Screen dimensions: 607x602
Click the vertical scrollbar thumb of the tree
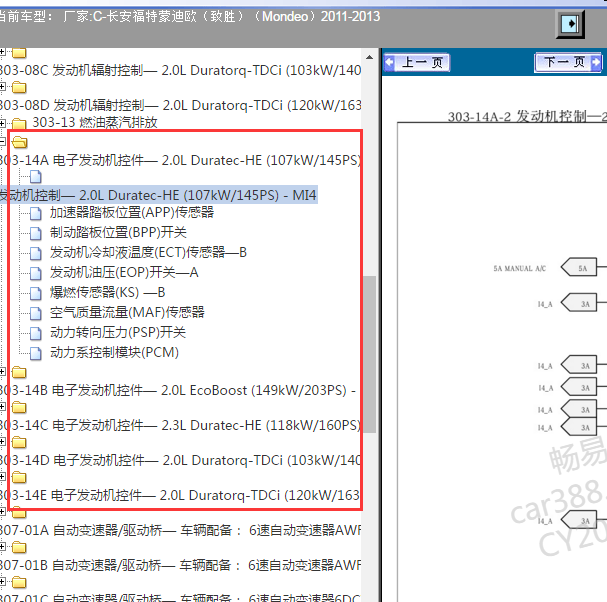[x=369, y=354]
